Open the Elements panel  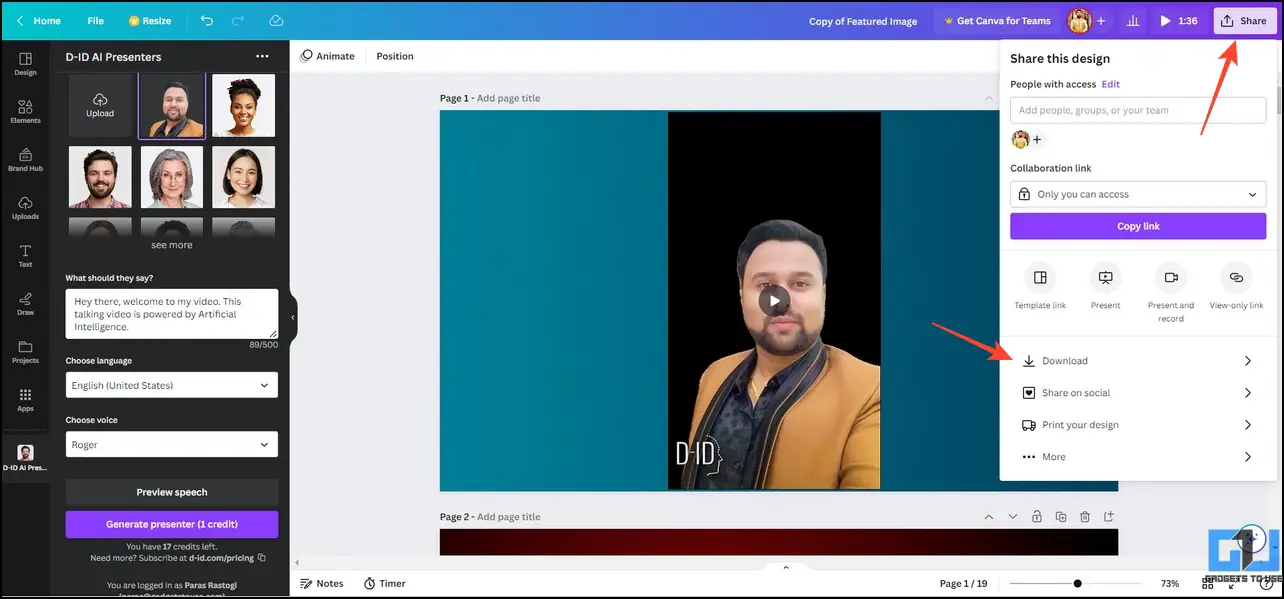(25, 112)
